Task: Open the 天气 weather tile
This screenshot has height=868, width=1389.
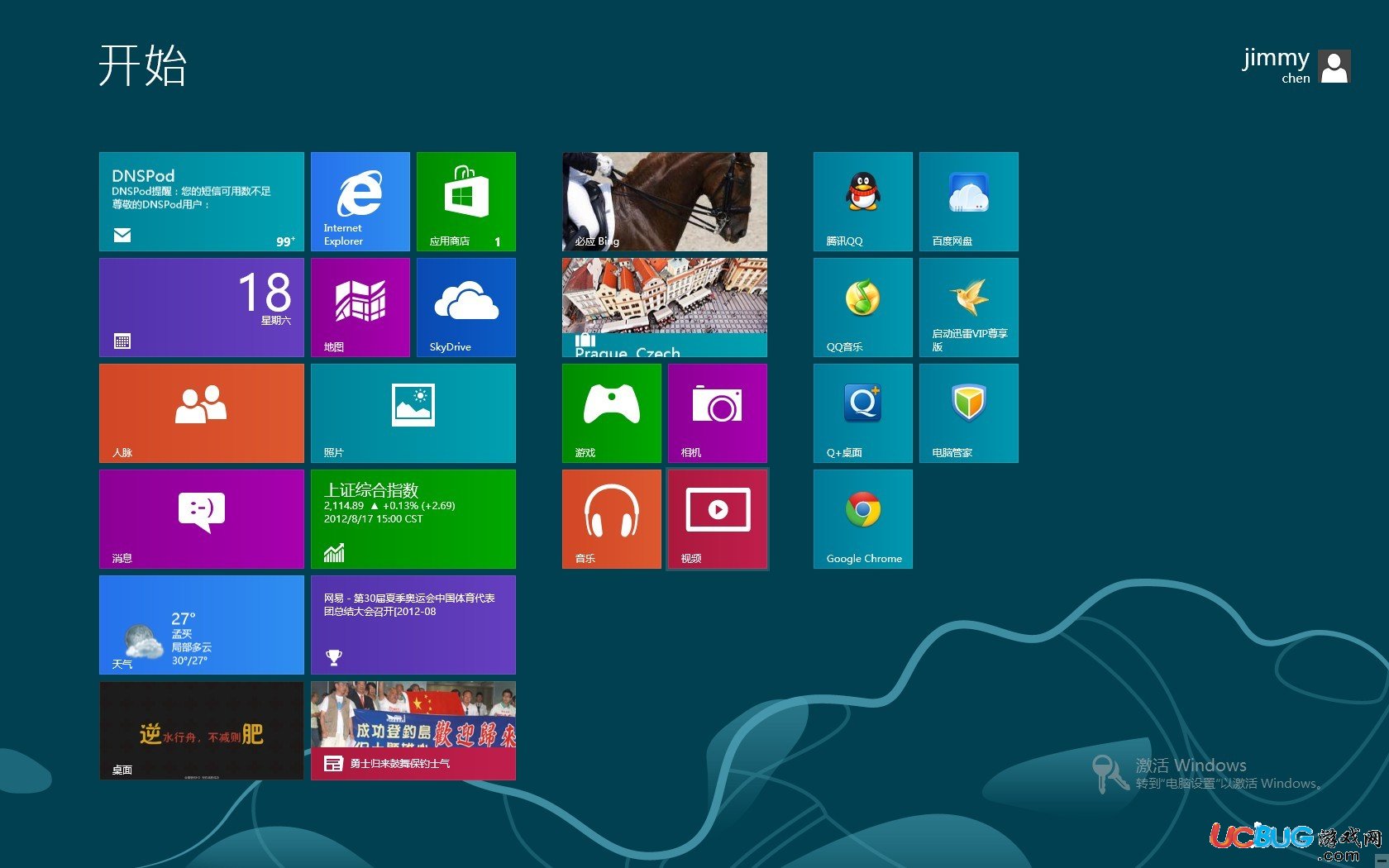Action: [x=202, y=625]
